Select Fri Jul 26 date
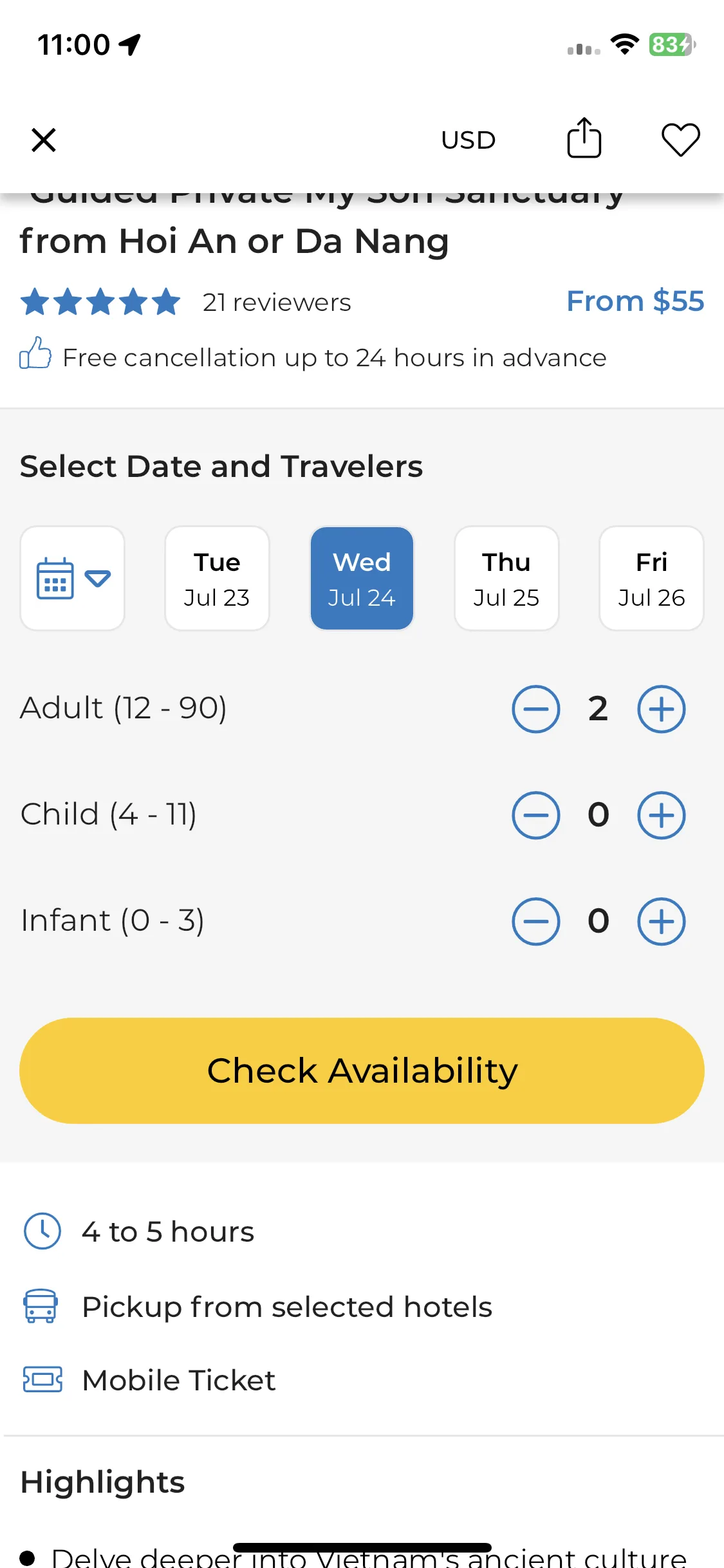The width and height of the screenshot is (724, 1568). [x=651, y=578]
